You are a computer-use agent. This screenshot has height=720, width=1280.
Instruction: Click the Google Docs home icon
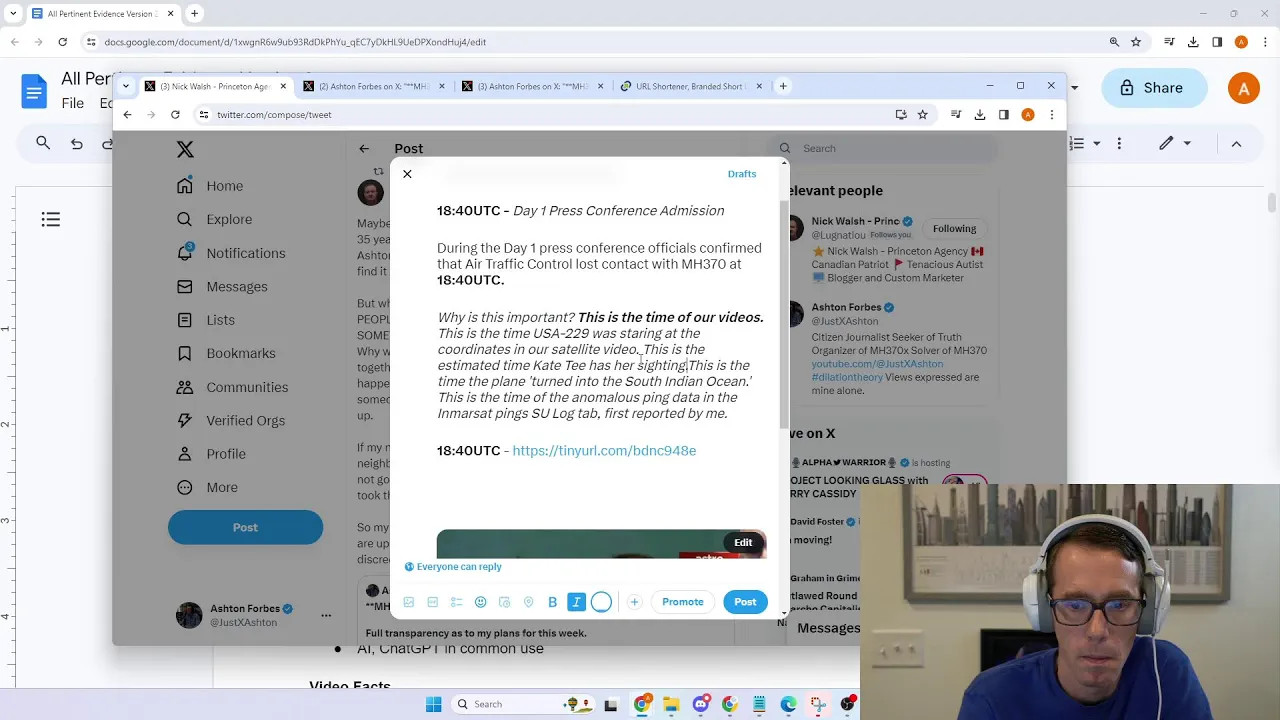[34, 91]
